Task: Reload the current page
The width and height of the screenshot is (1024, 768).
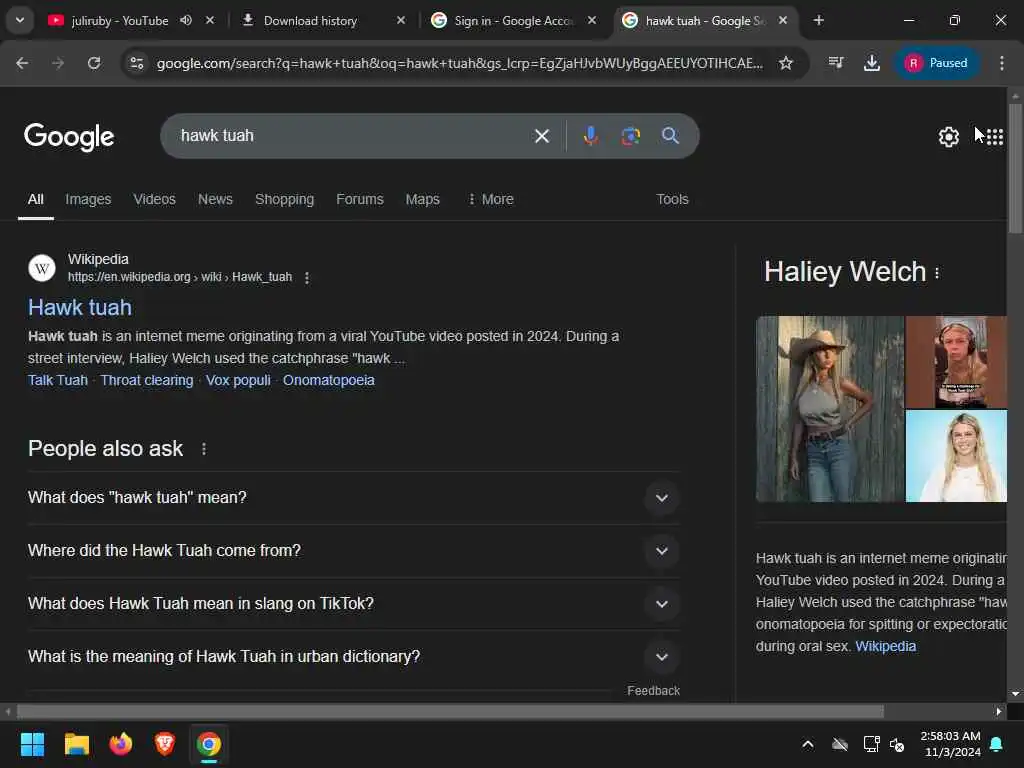Action: pos(94,63)
